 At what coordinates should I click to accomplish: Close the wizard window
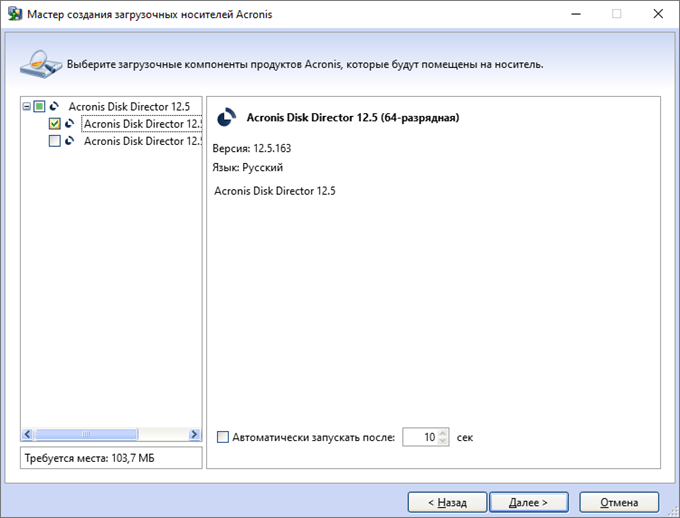[x=658, y=14]
